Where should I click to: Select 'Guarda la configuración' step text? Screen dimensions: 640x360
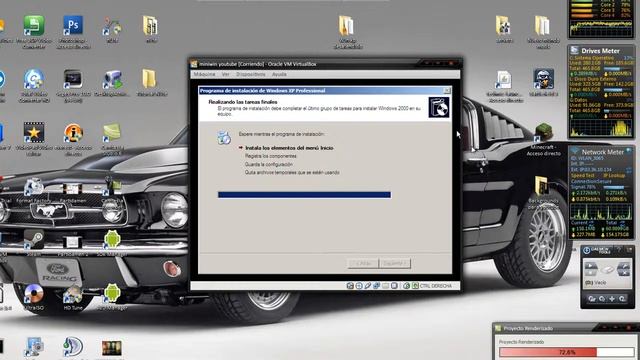(269, 164)
